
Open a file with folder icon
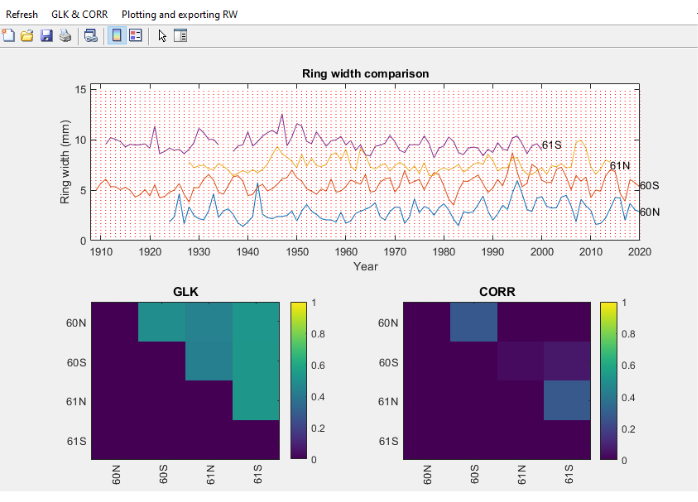(27, 36)
